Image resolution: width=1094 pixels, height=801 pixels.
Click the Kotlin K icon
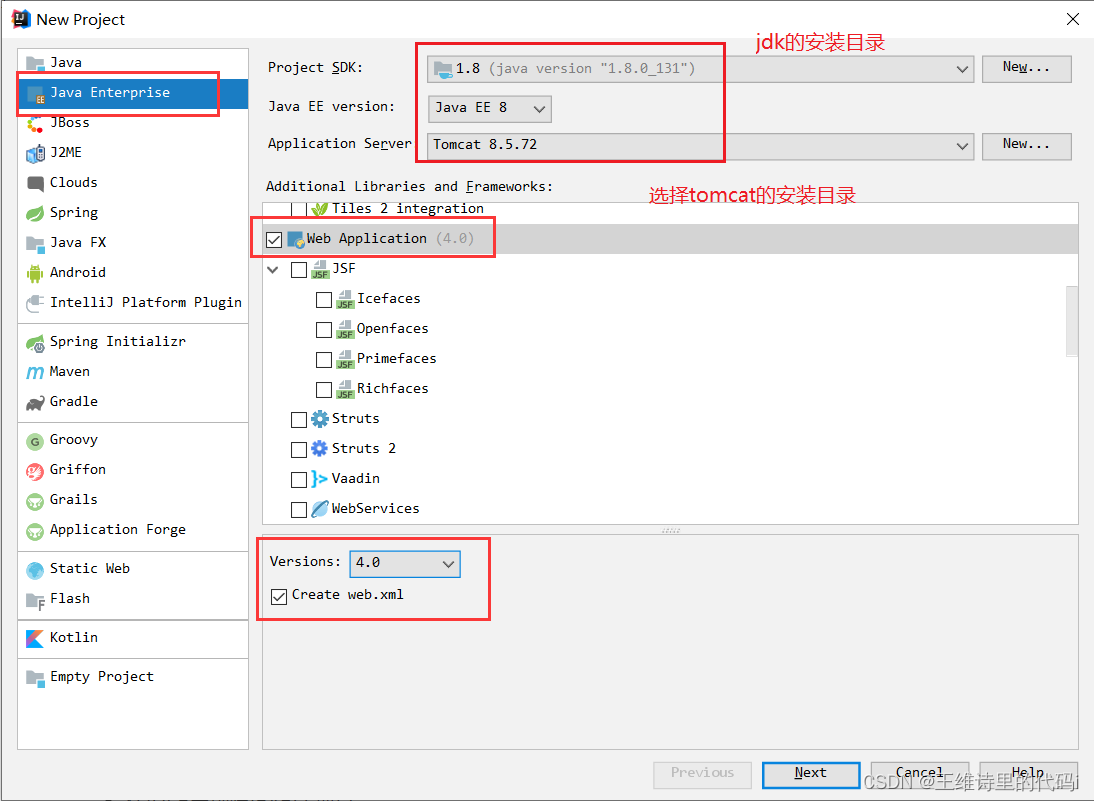(35, 638)
